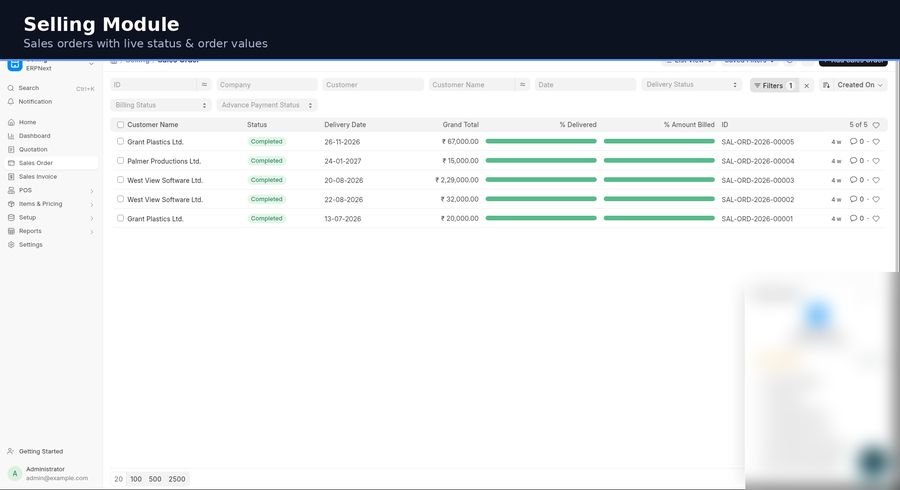Click the Customer Name filter field
The height and width of the screenshot is (490, 900).
472,84
